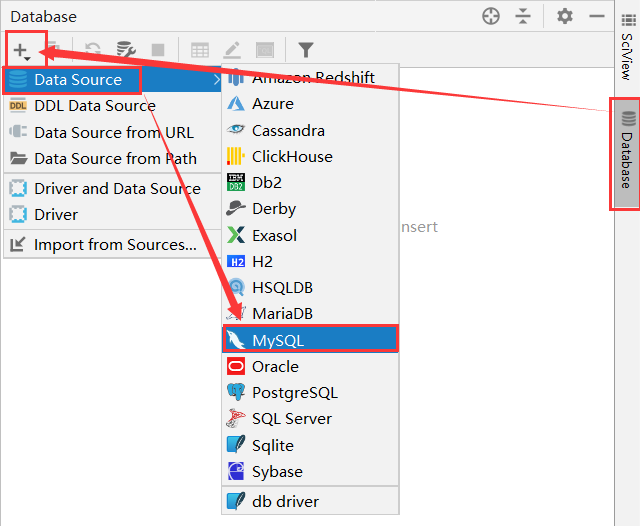This screenshot has height=526, width=640.
Task: Click the H2 blue logo icon
Action: (x=236, y=262)
